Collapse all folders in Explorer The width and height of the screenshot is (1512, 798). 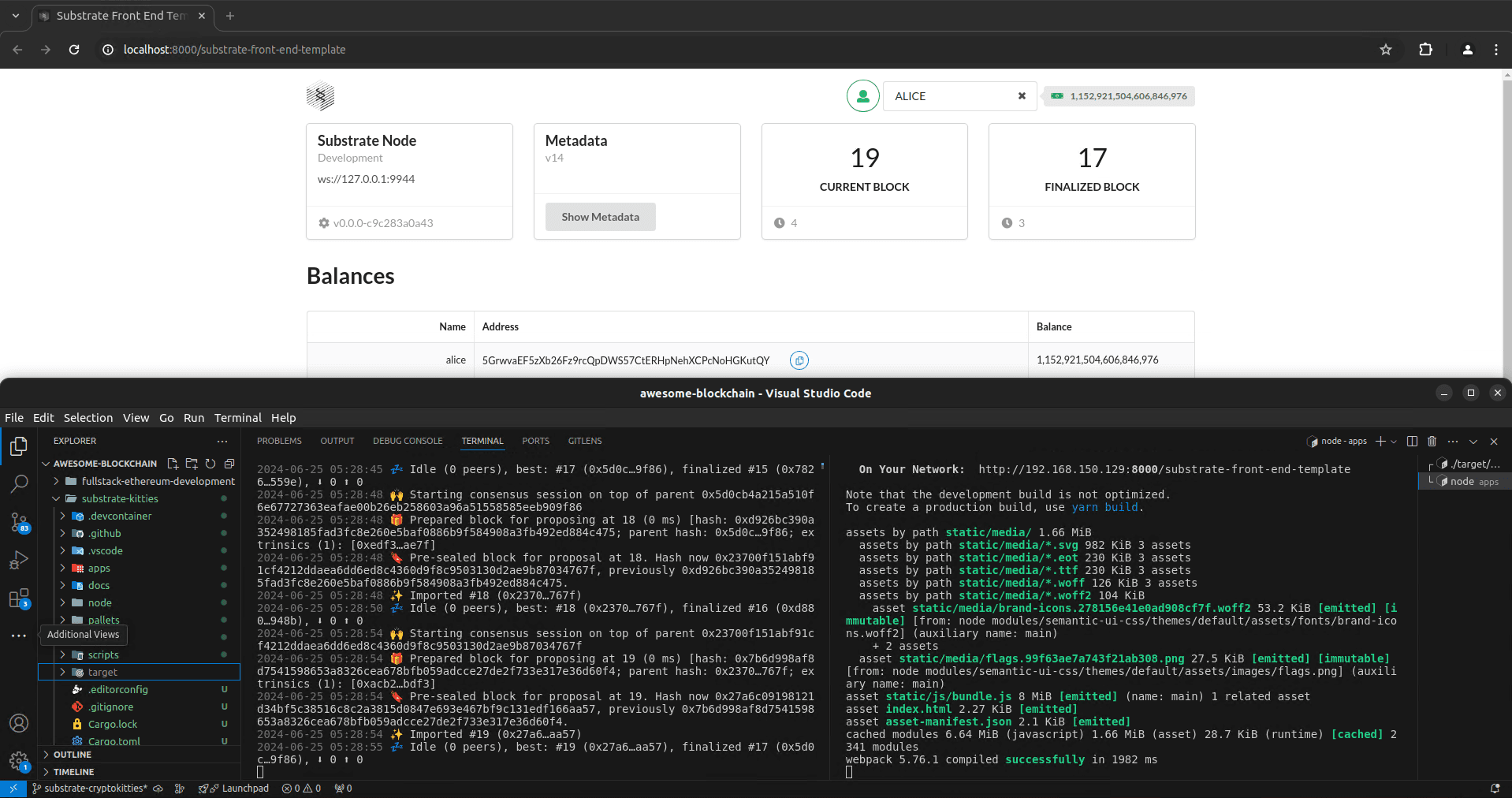click(x=229, y=464)
